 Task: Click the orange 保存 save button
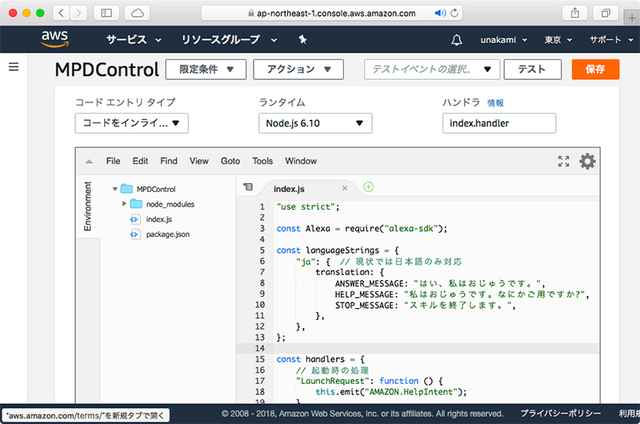[595, 70]
